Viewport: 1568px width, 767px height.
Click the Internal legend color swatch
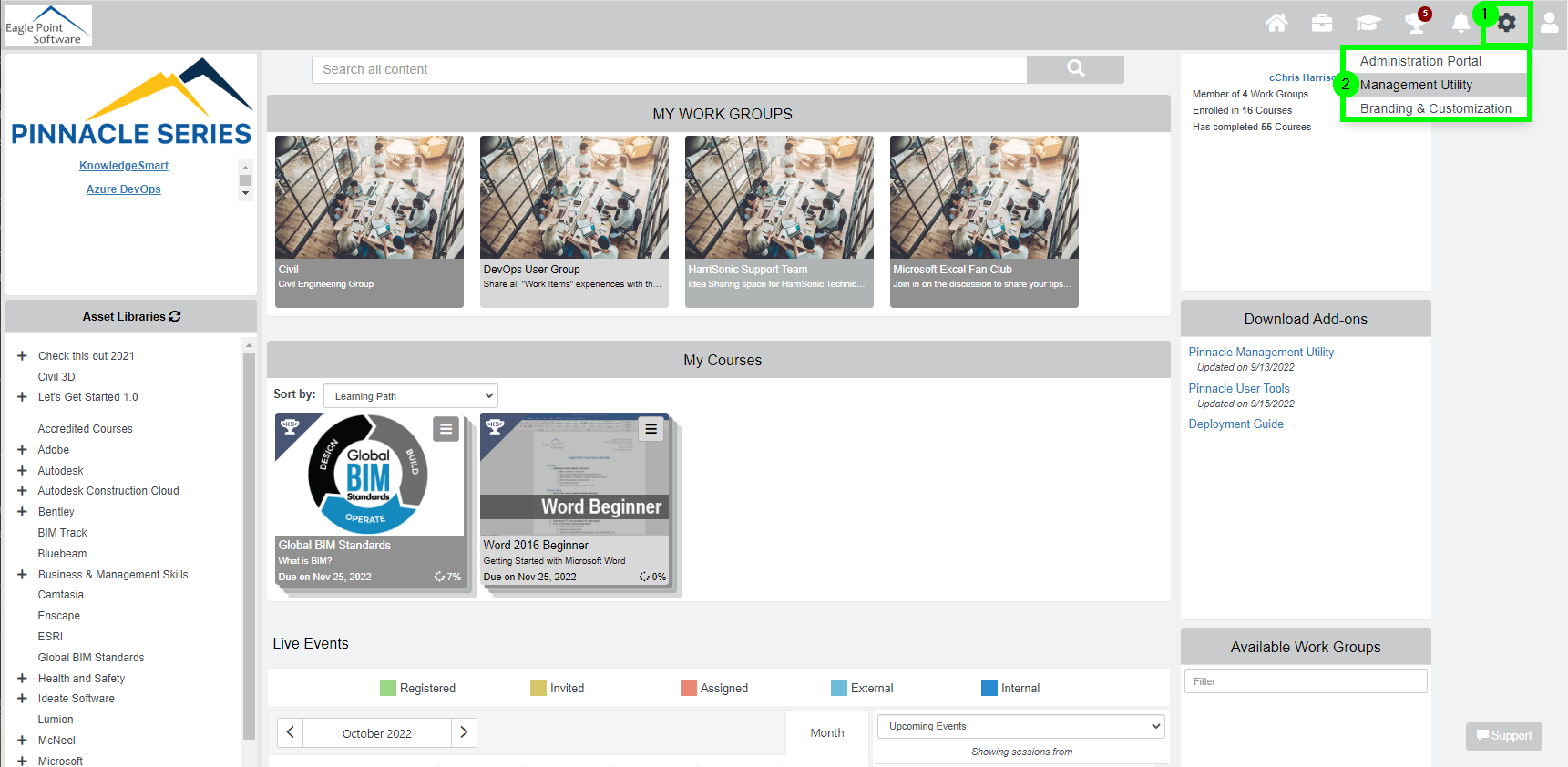pyautogui.click(x=989, y=688)
